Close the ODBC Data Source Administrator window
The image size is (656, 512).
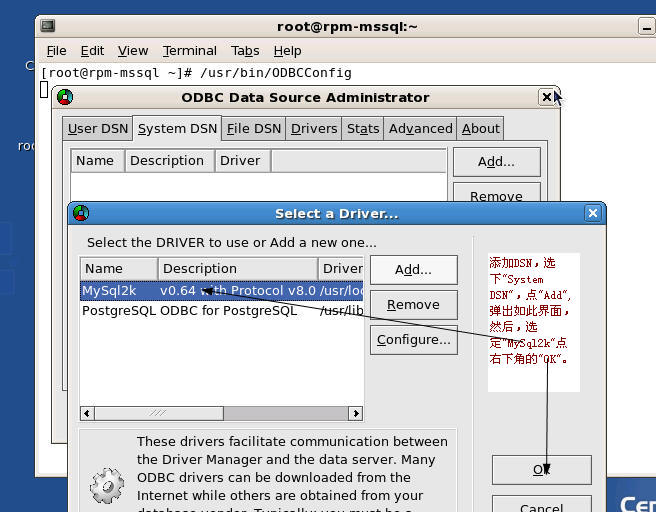pyautogui.click(x=546, y=97)
